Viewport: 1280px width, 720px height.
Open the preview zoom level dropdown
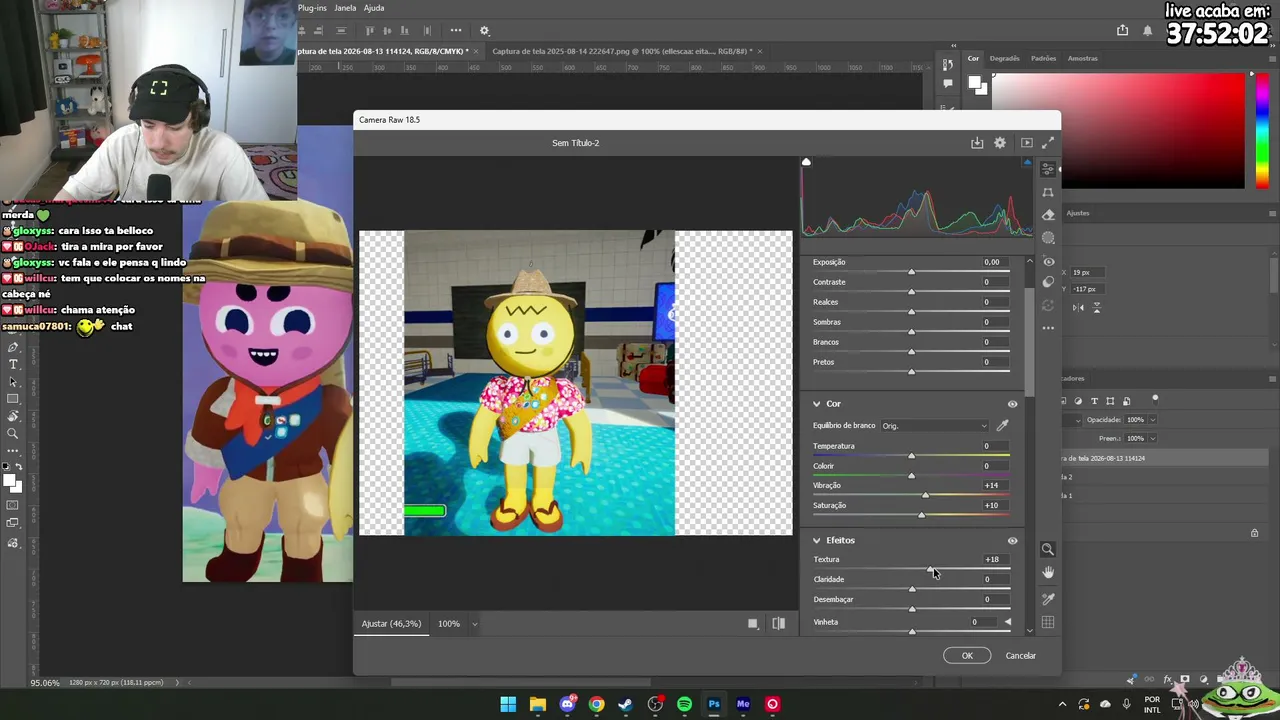click(474, 624)
